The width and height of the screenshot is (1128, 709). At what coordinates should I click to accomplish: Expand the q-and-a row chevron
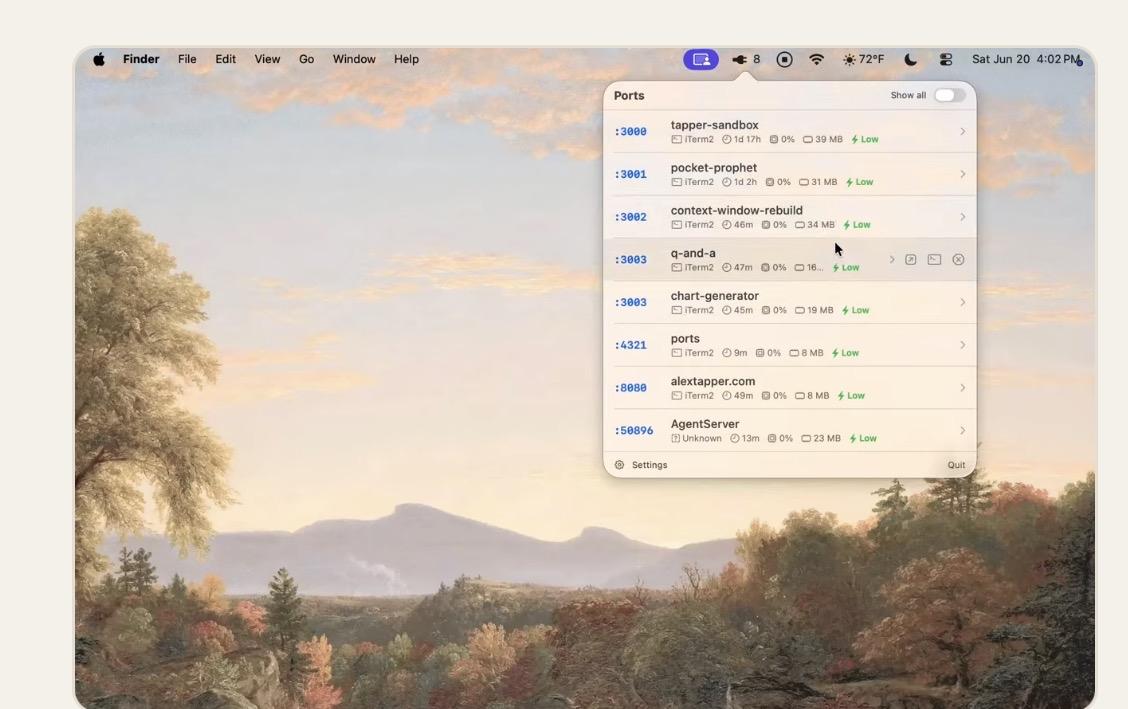(x=892, y=260)
